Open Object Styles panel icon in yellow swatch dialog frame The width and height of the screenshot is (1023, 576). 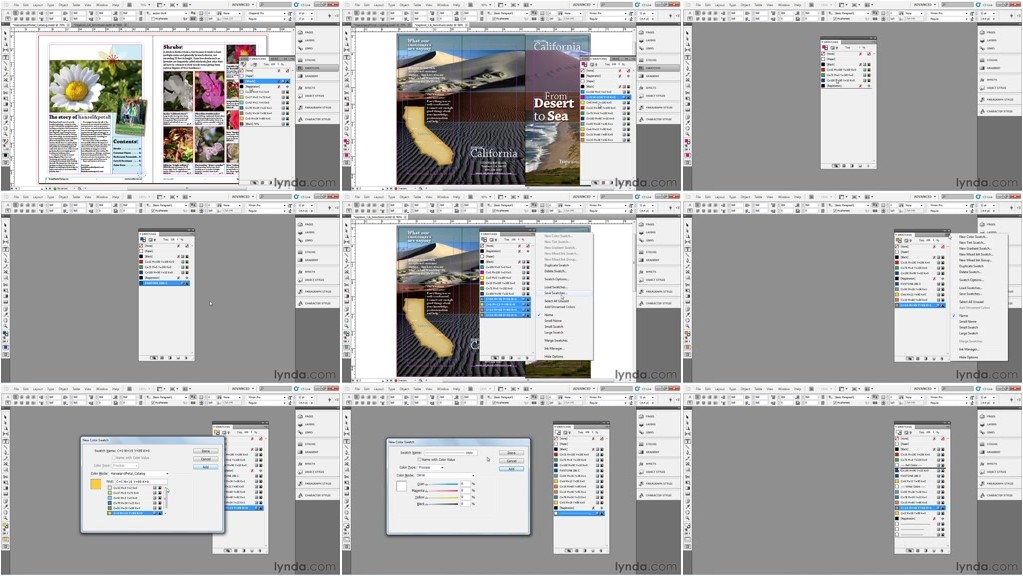[x=301, y=472]
